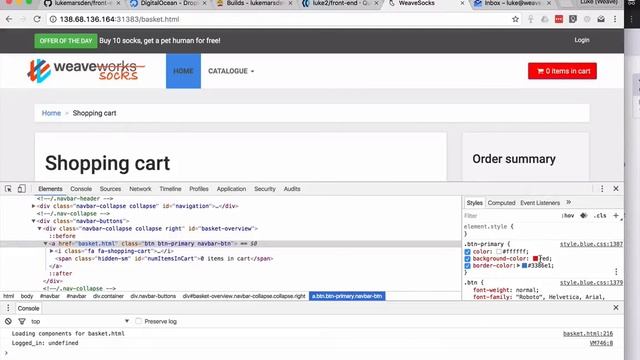Activate the inspect element picker icon
The height and width of the screenshot is (360, 640).
click(8, 189)
